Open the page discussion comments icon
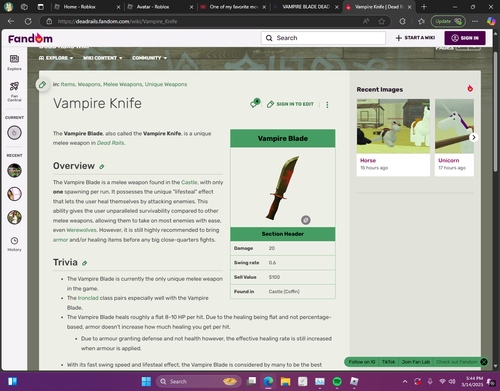 tap(255, 103)
